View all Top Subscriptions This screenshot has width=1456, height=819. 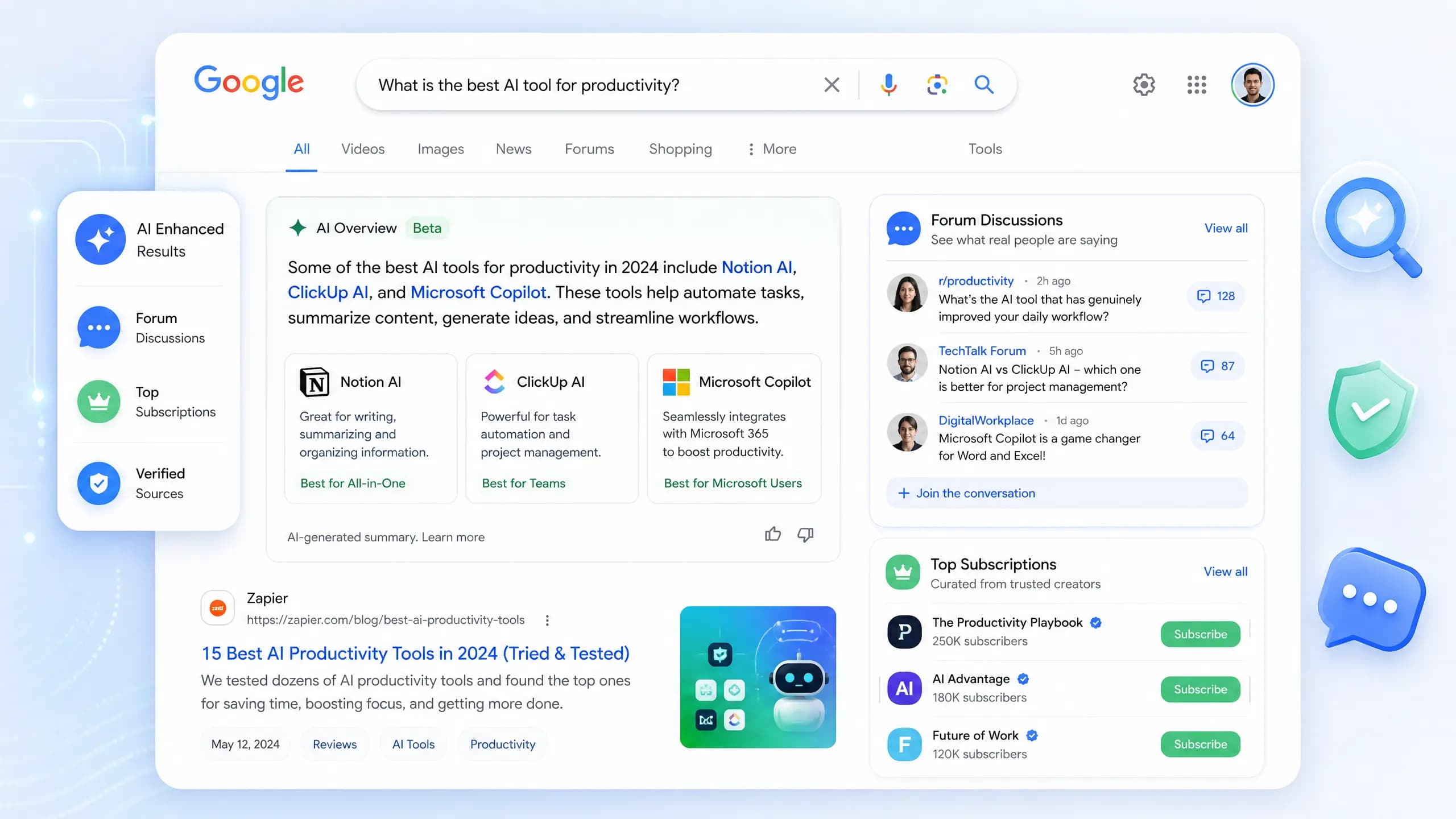coord(1225,572)
